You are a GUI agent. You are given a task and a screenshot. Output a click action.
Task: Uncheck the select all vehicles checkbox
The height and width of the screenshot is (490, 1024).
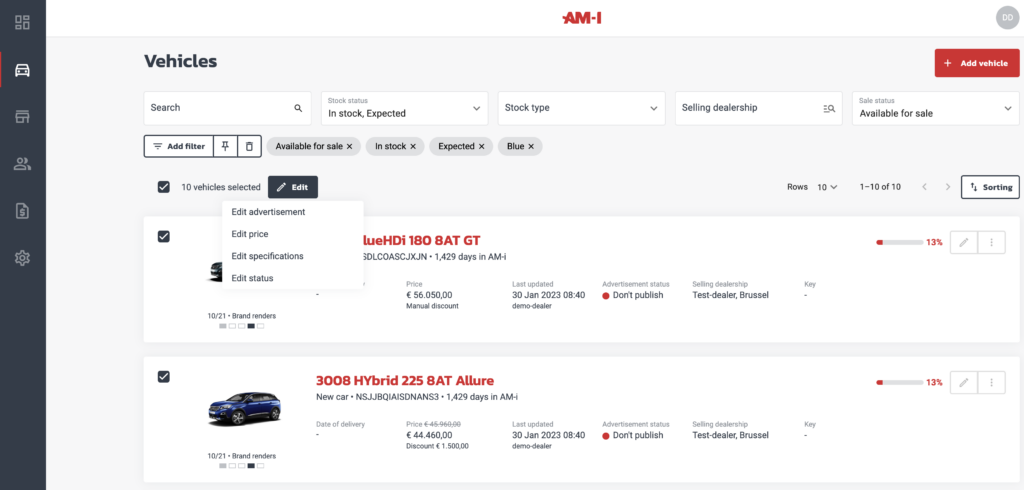[x=164, y=187]
